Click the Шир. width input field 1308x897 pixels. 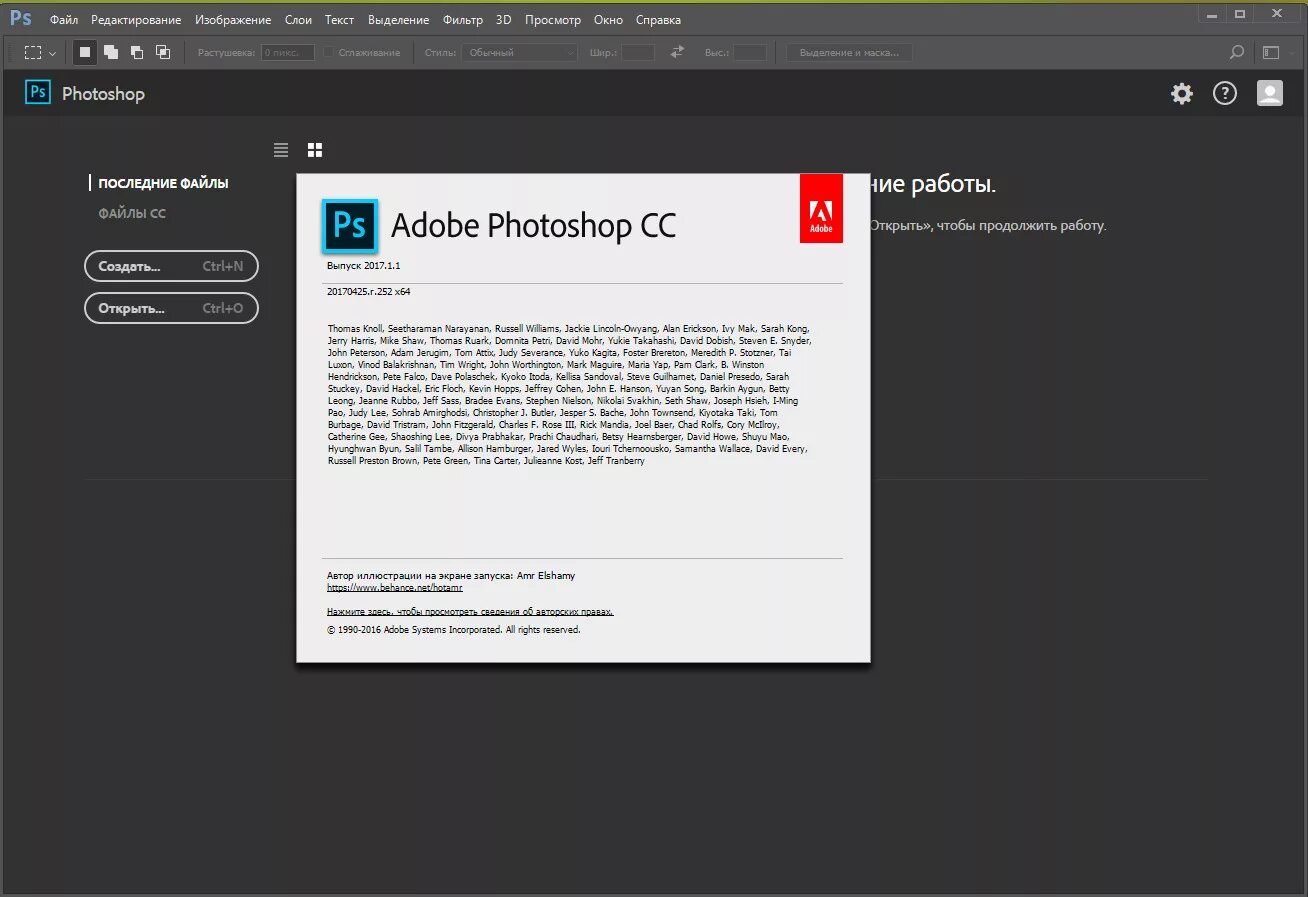[x=638, y=52]
